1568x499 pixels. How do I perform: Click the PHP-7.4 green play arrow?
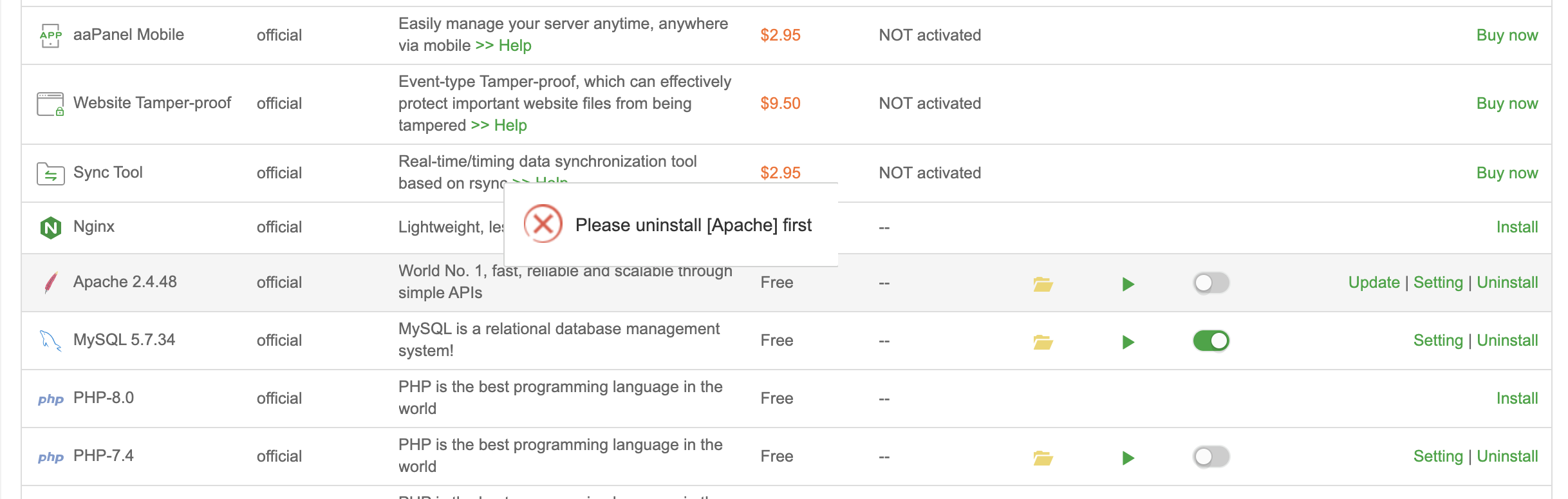[1128, 457]
